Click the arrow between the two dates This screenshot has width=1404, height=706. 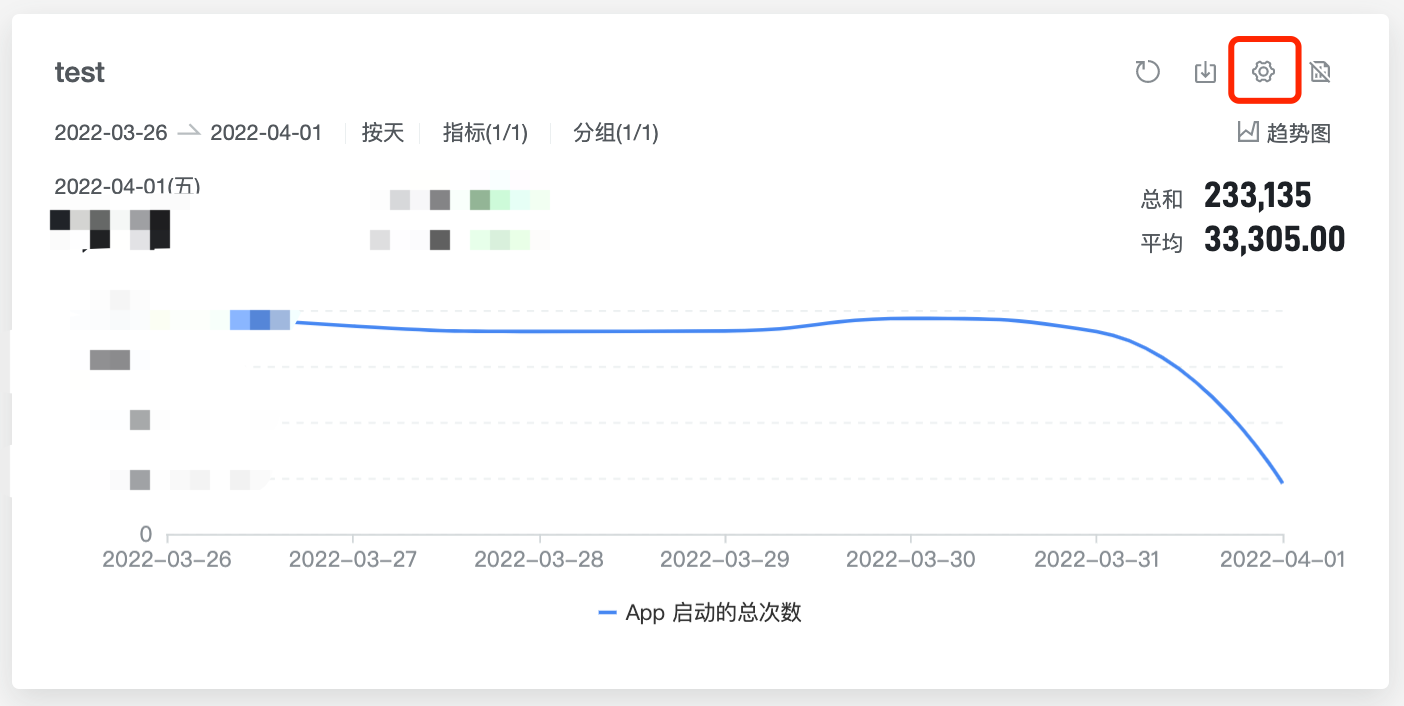click(188, 131)
